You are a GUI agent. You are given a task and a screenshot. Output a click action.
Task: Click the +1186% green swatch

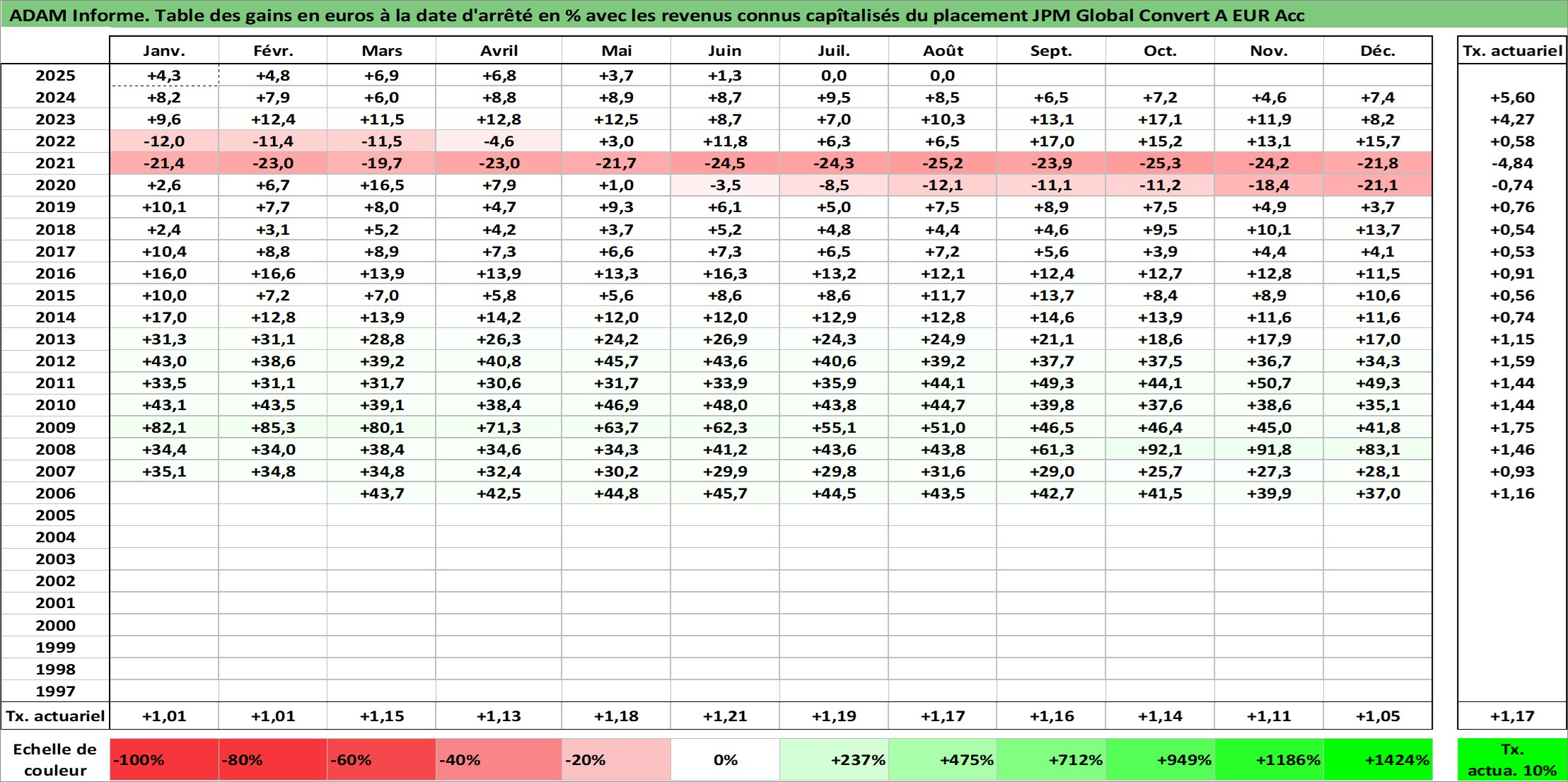[1269, 760]
